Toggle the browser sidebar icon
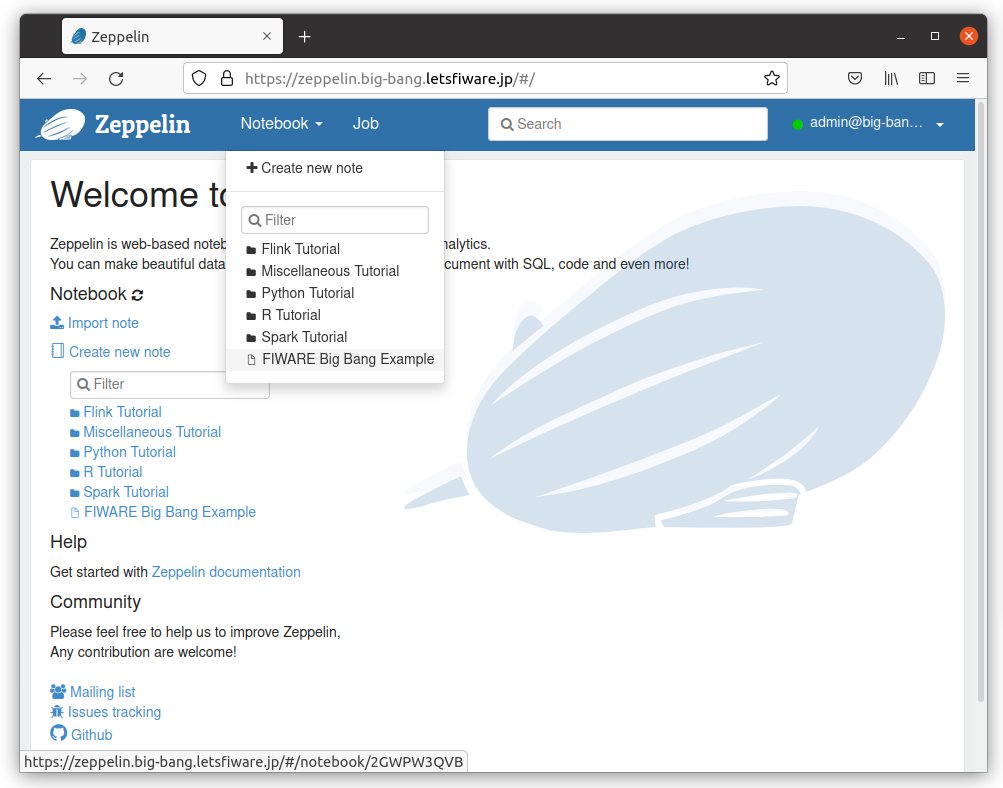This screenshot has height=788, width=1003. click(x=927, y=79)
